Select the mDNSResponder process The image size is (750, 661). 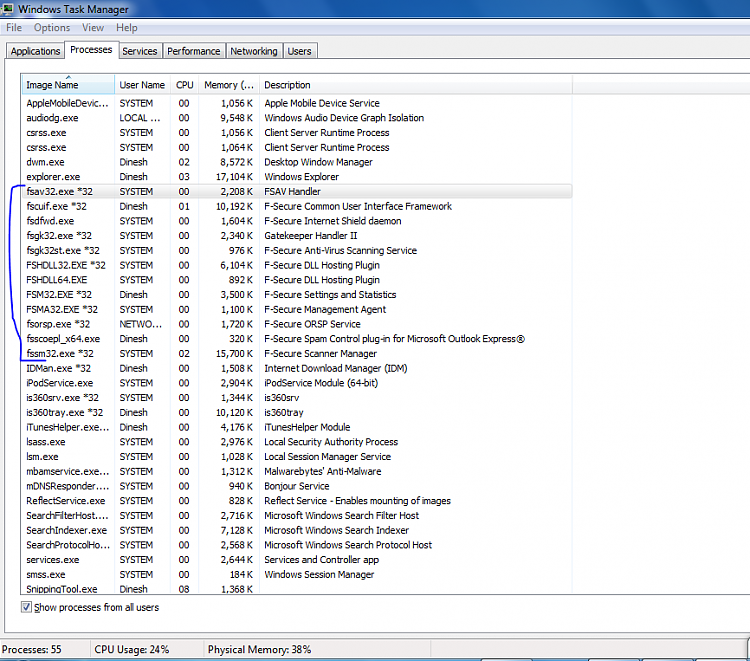point(297,486)
